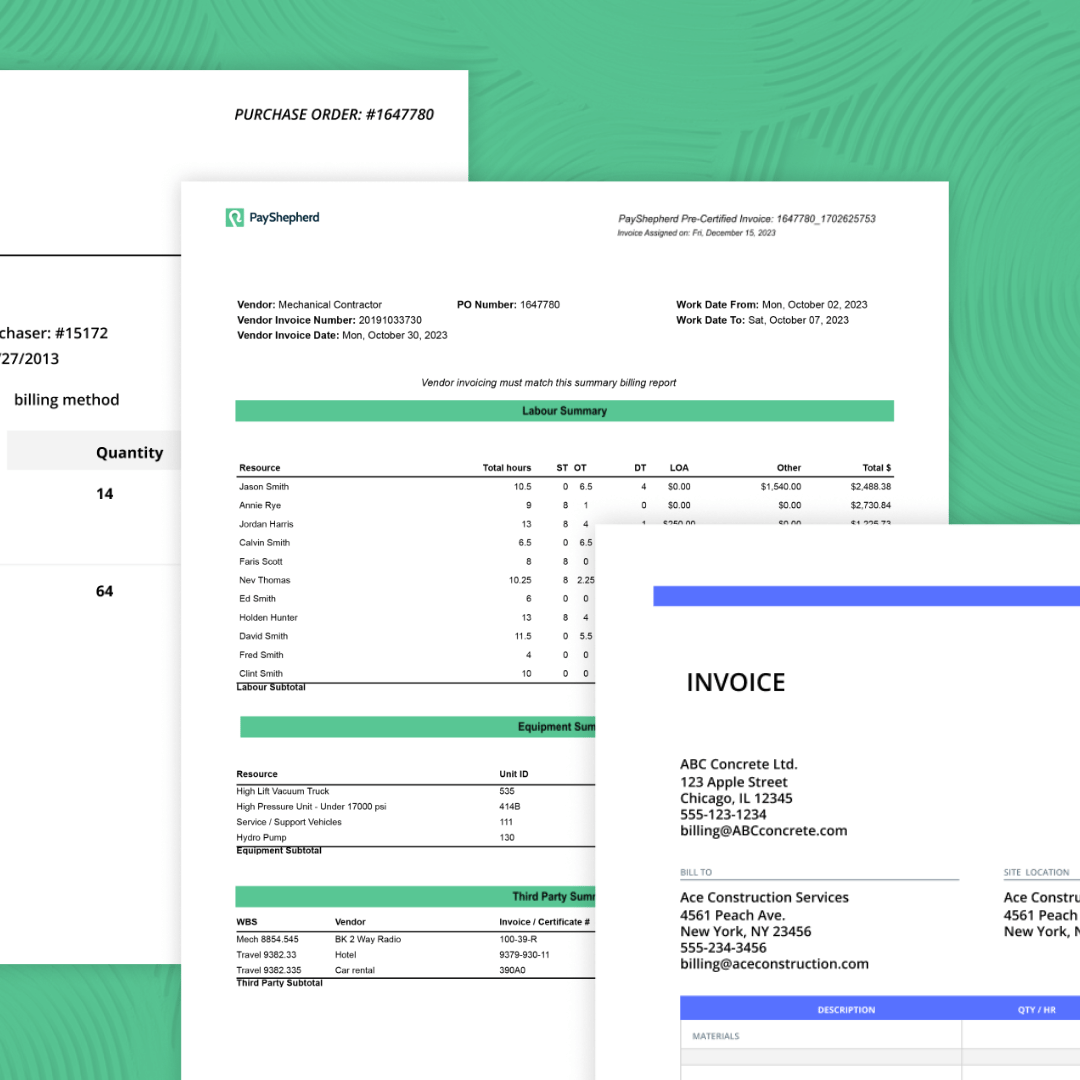Viewport: 1080px width, 1080px height.
Task: Select Fred Smith in labour table
Action: pos(261,654)
